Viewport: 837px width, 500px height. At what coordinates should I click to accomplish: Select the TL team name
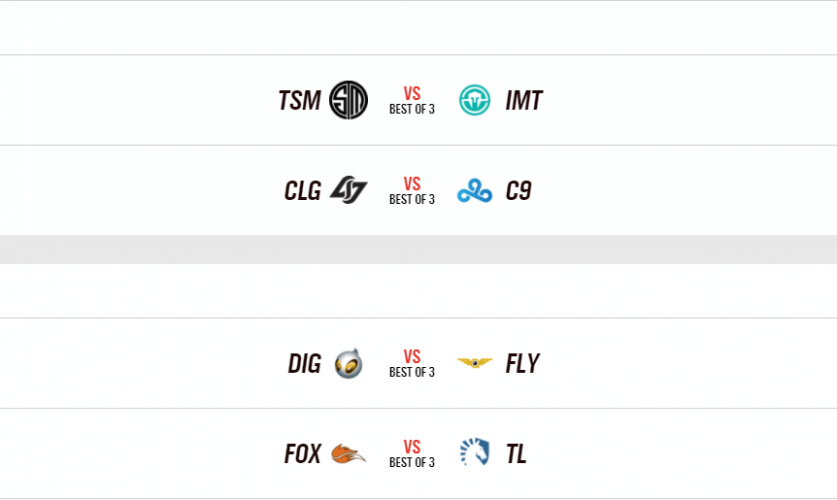click(x=516, y=454)
